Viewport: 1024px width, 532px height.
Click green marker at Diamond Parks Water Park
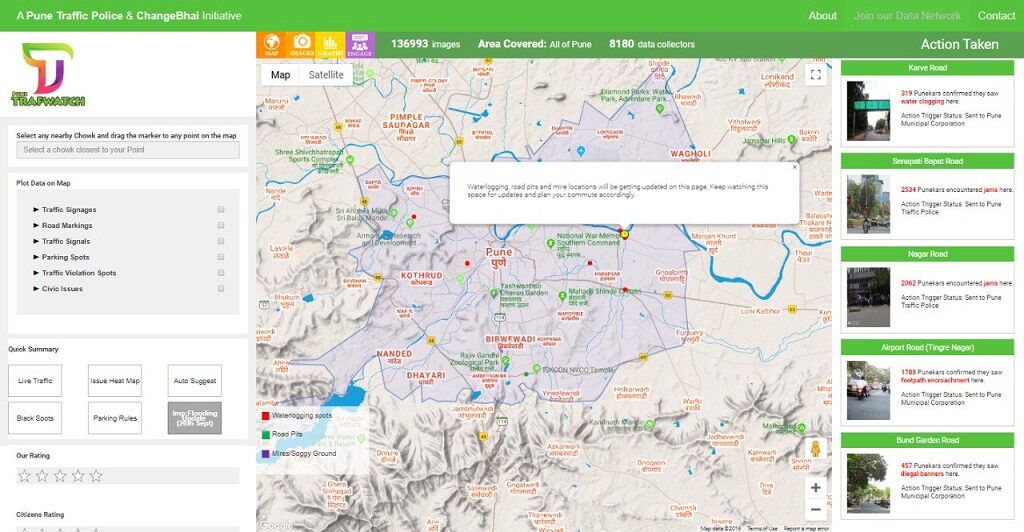[x=660, y=109]
